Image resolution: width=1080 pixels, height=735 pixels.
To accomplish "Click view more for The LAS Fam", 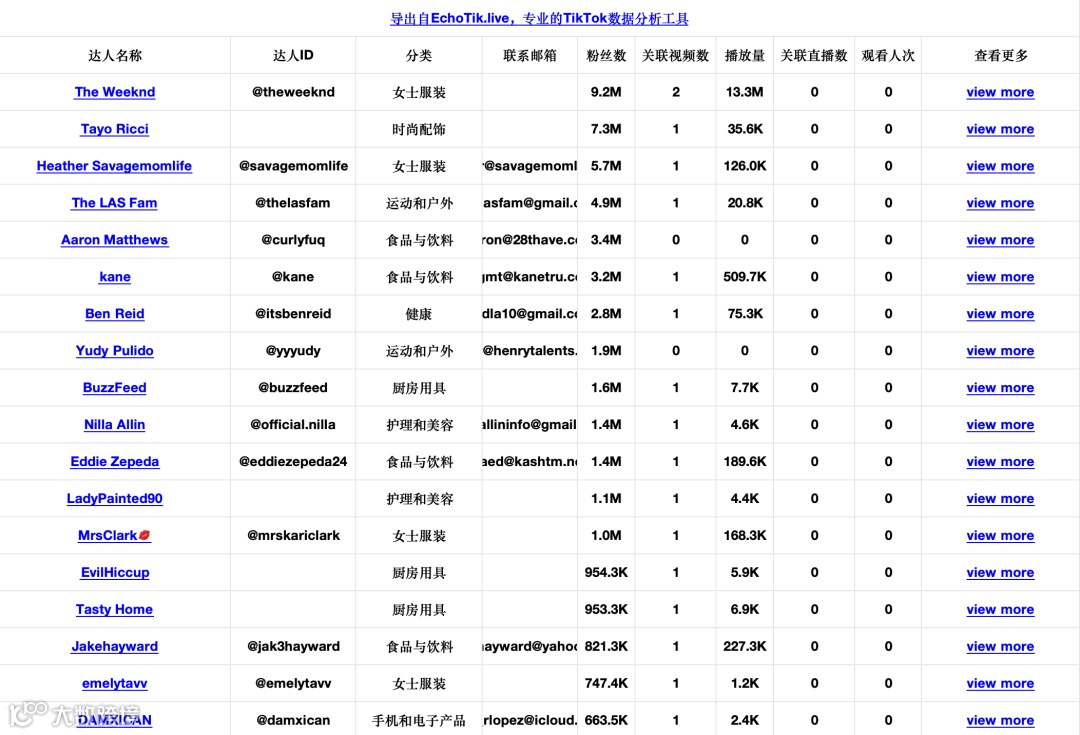I will point(1000,203).
